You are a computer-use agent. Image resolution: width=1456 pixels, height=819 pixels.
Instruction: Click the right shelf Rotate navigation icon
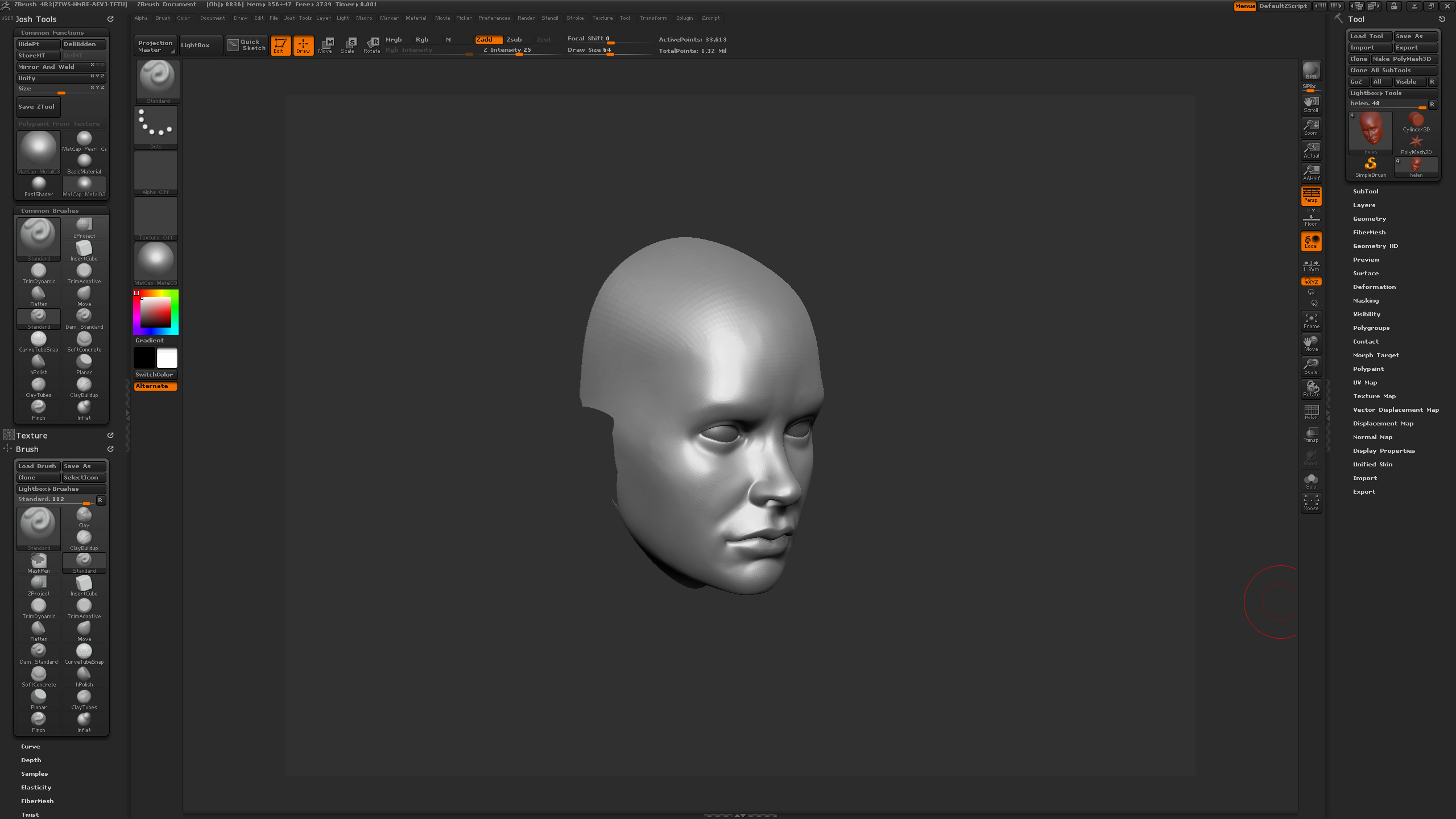(1311, 389)
